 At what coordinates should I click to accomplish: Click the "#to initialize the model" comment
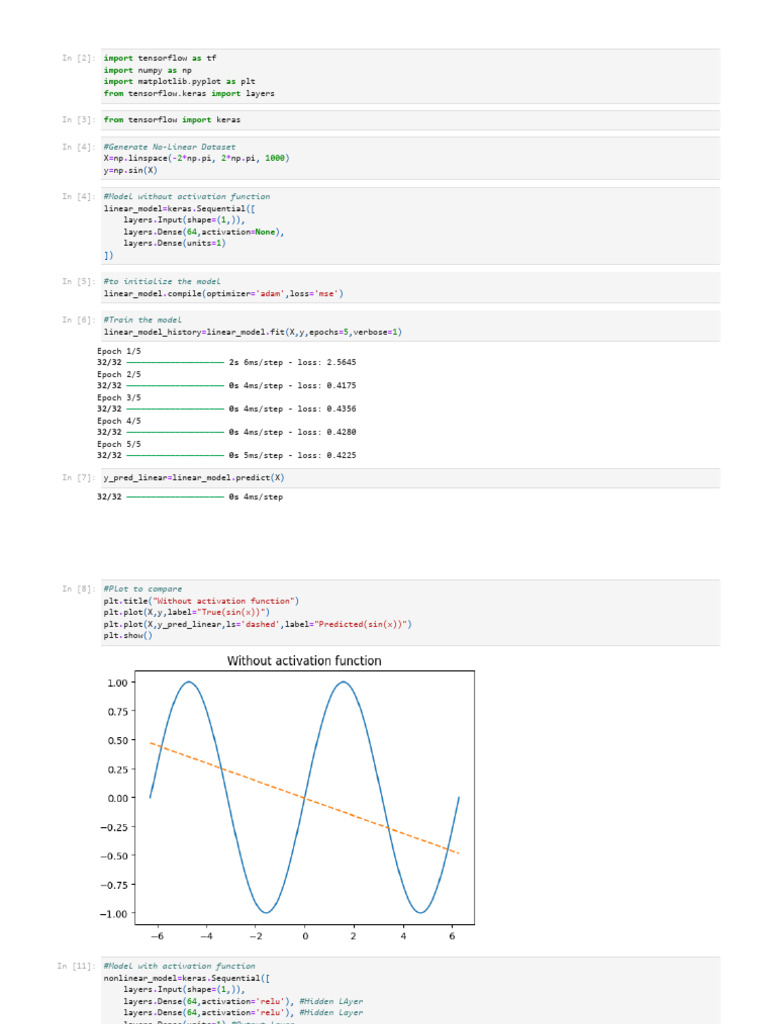click(x=162, y=281)
